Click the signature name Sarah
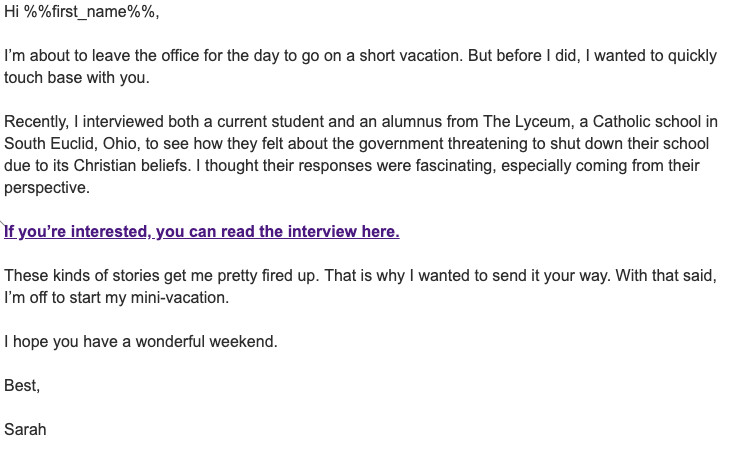Viewport: 744px width, 461px height. [x=25, y=429]
